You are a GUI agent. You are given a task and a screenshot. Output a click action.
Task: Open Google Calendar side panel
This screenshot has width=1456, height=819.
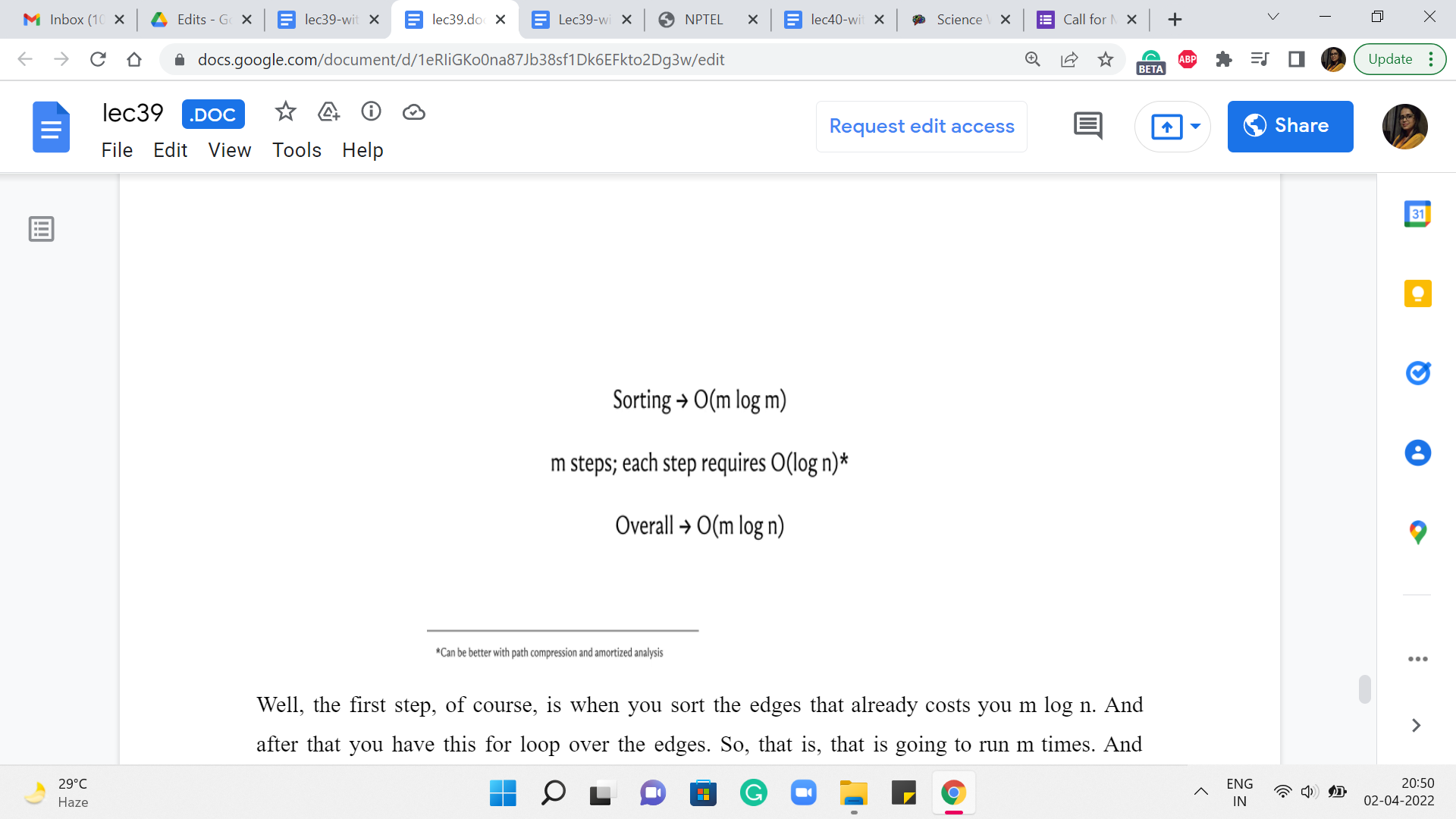(x=1417, y=215)
